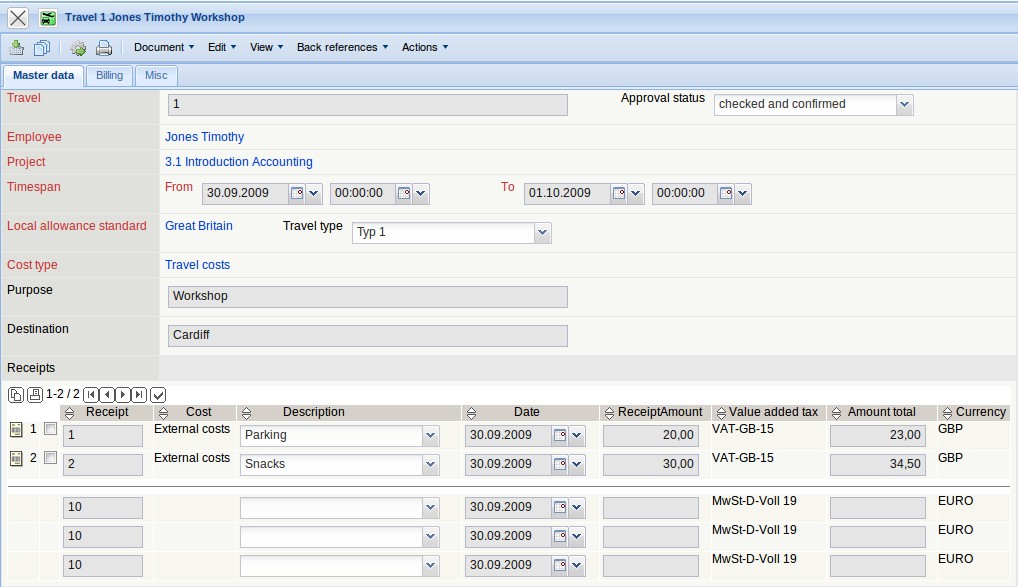Click the copy document icon in toolbar
This screenshot has width=1018, height=587.
pos(41,47)
